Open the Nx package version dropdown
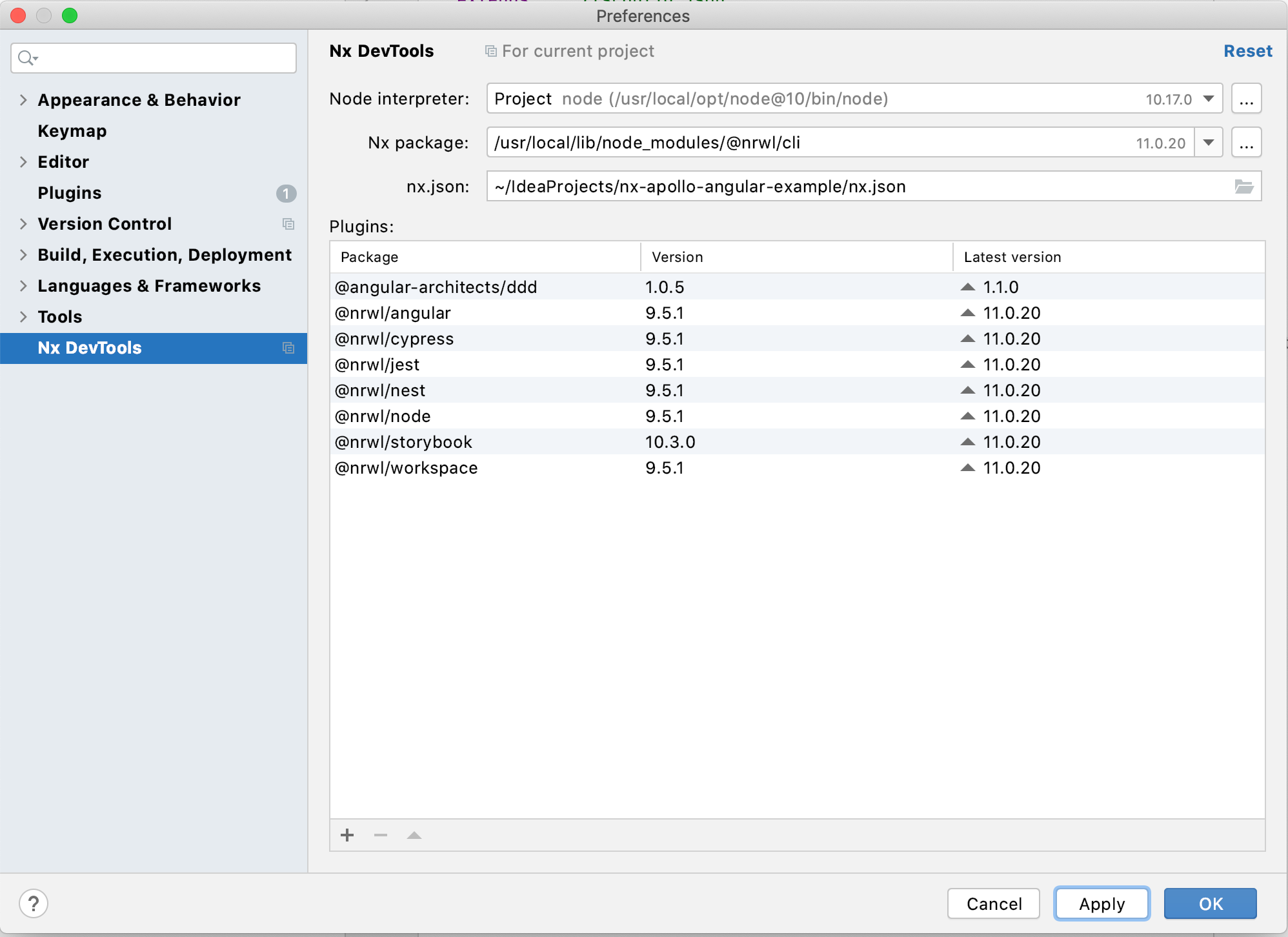The width and height of the screenshot is (1288, 937). (x=1207, y=142)
